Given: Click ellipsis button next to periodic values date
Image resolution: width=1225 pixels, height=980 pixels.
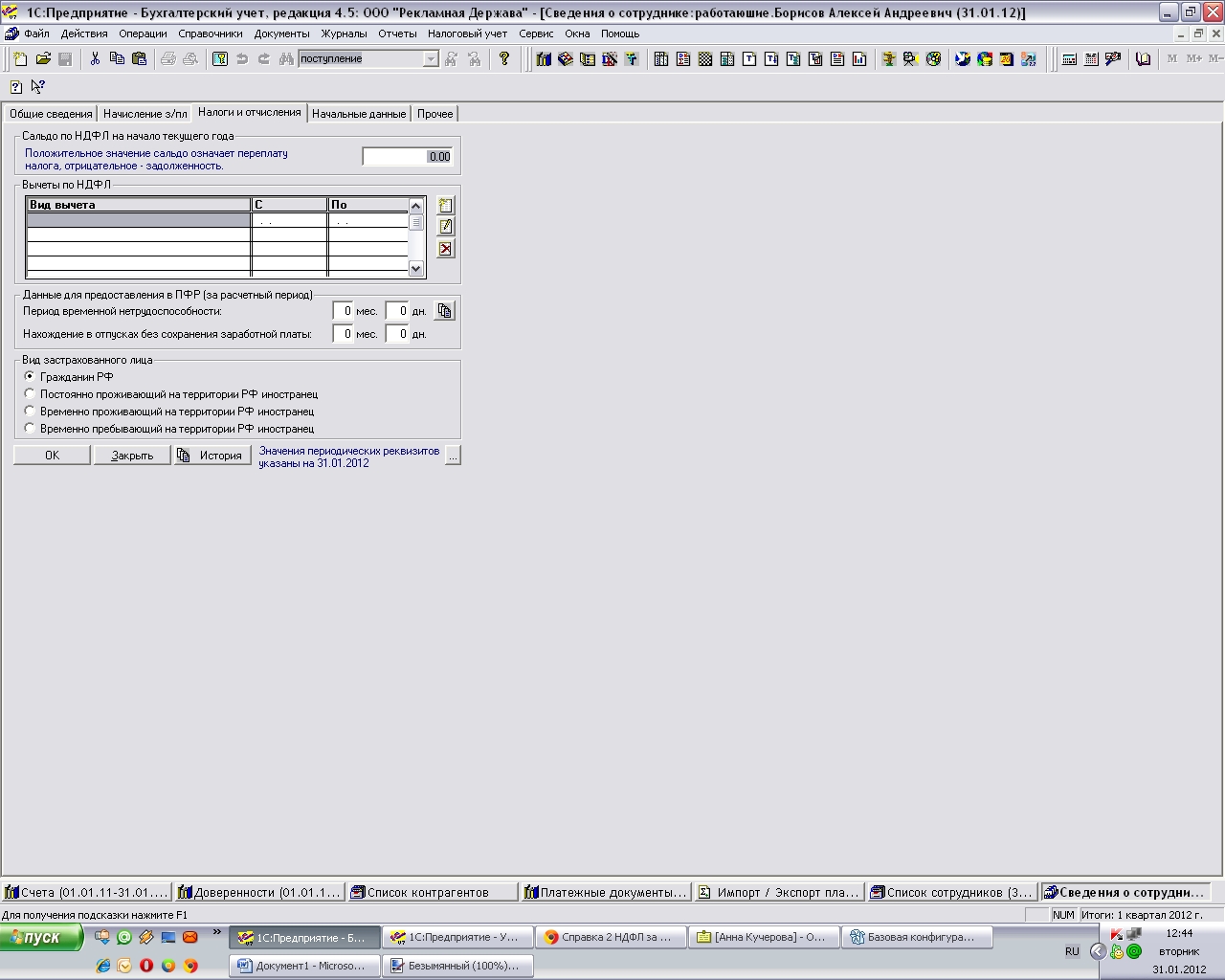Looking at the screenshot, I should coord(453,456).
